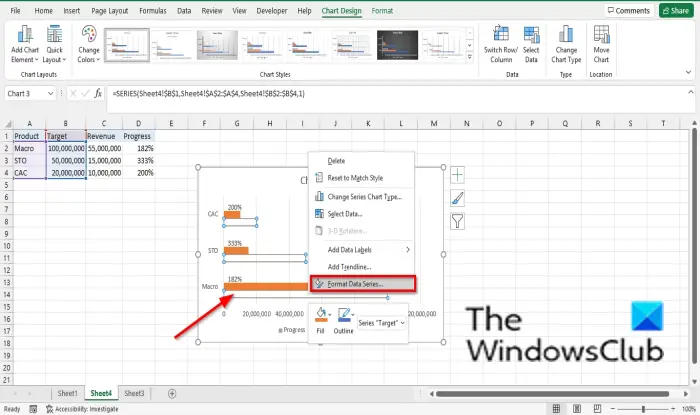
Task: Switch to Page Break Preview icon
Action: (x=597, y=408)
